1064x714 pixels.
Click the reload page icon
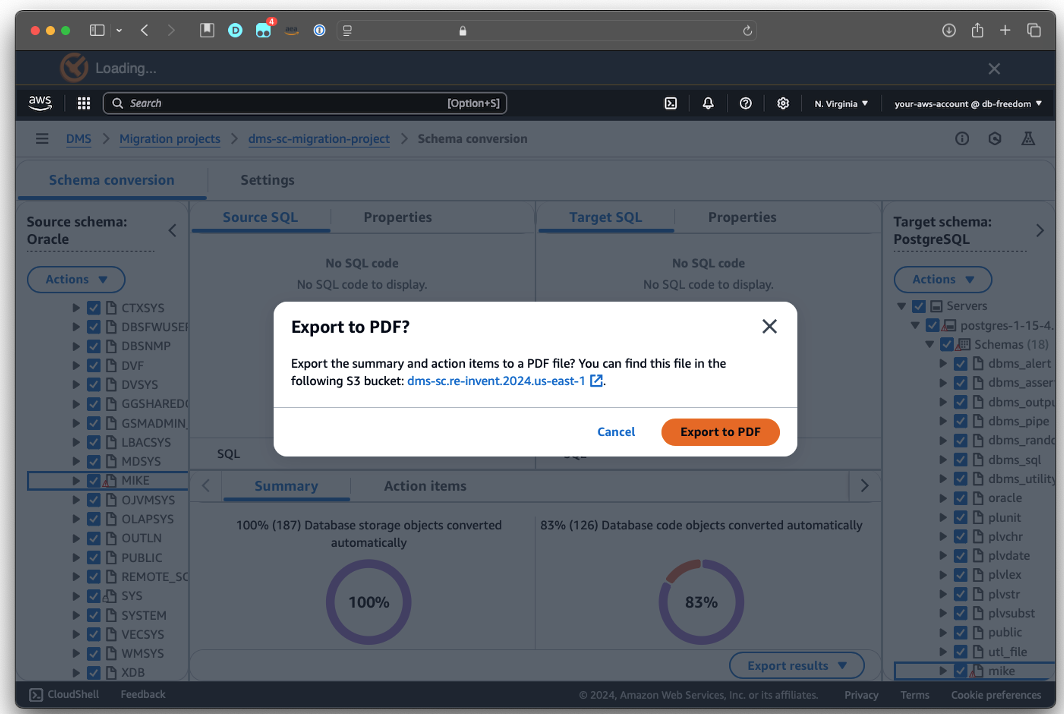point(747,31)
